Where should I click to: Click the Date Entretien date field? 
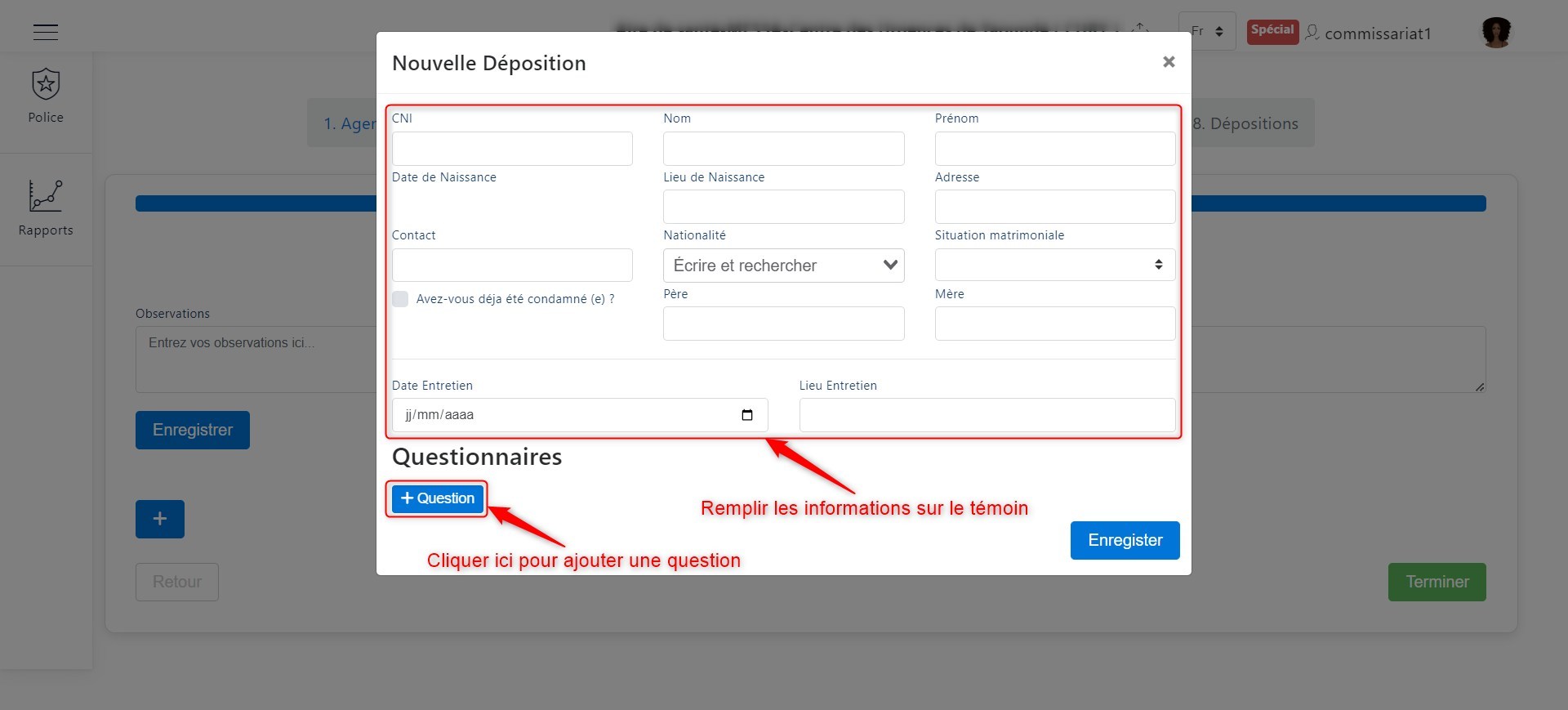(x=580, y=415)
